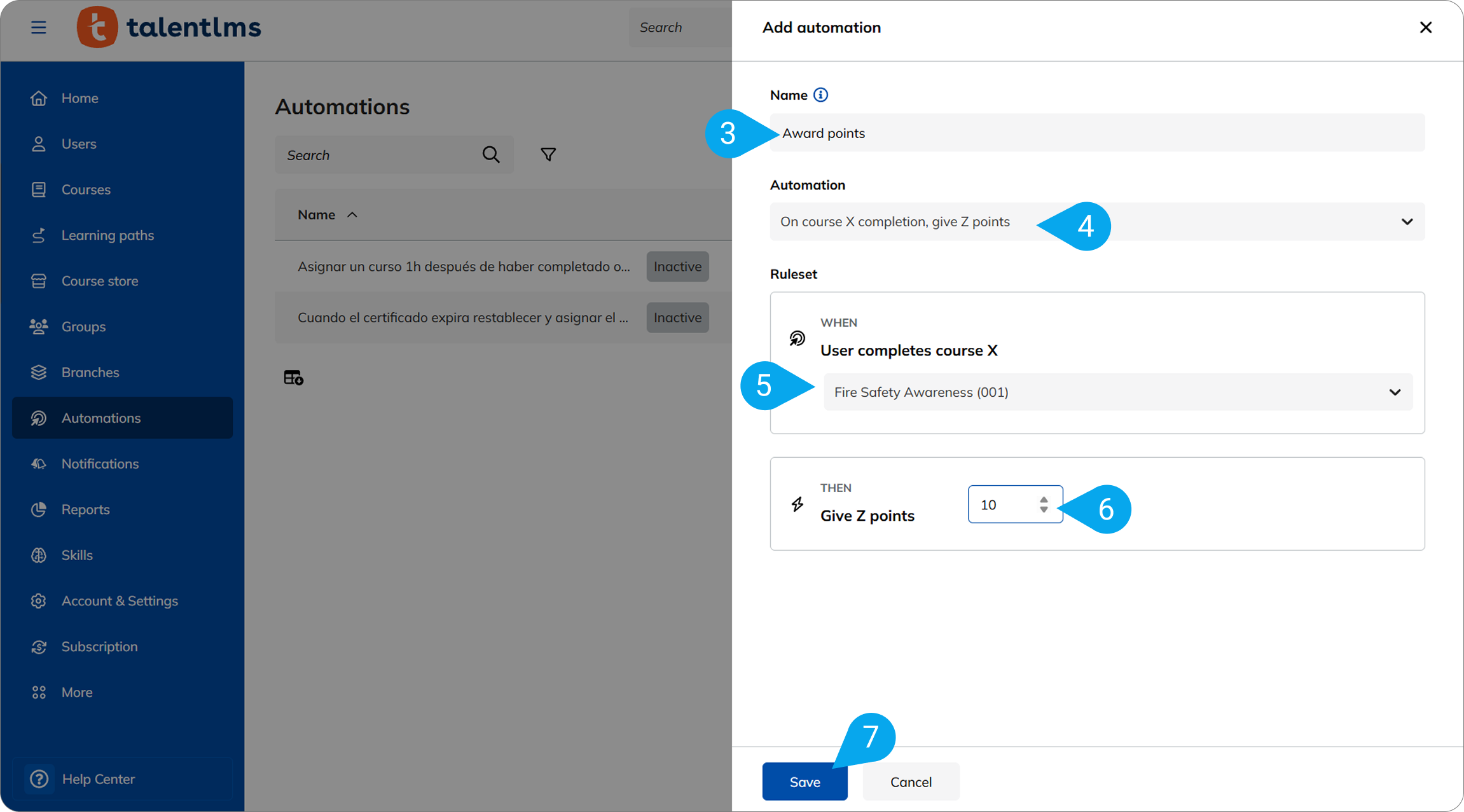Open the Help Center question icon
This screenshot has height=812, width=1464.
pyautogui.click(x=39, y=779)
